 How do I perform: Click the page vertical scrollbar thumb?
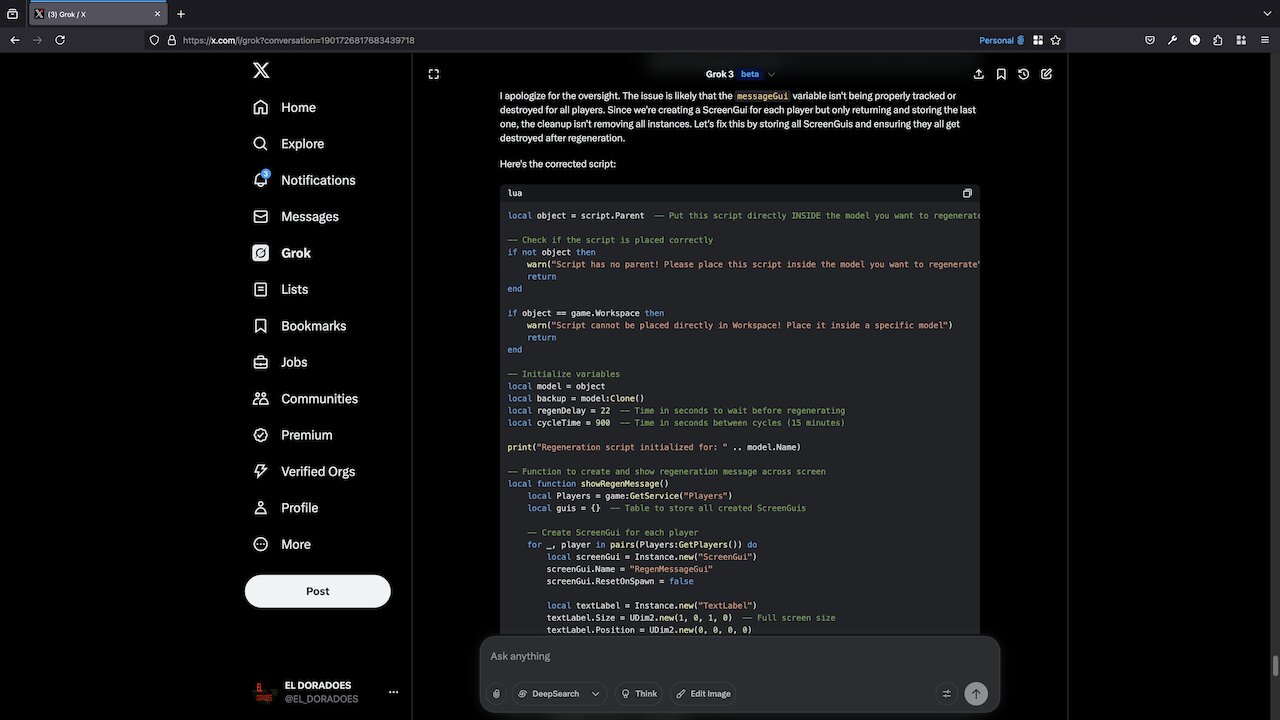[x=1275, y=666]
